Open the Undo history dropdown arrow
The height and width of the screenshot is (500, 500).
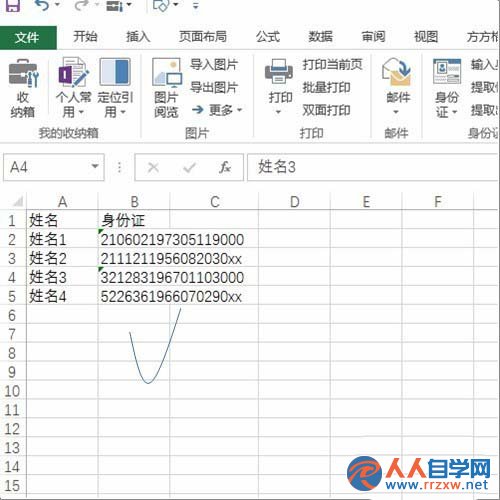(x=57, y=5)
